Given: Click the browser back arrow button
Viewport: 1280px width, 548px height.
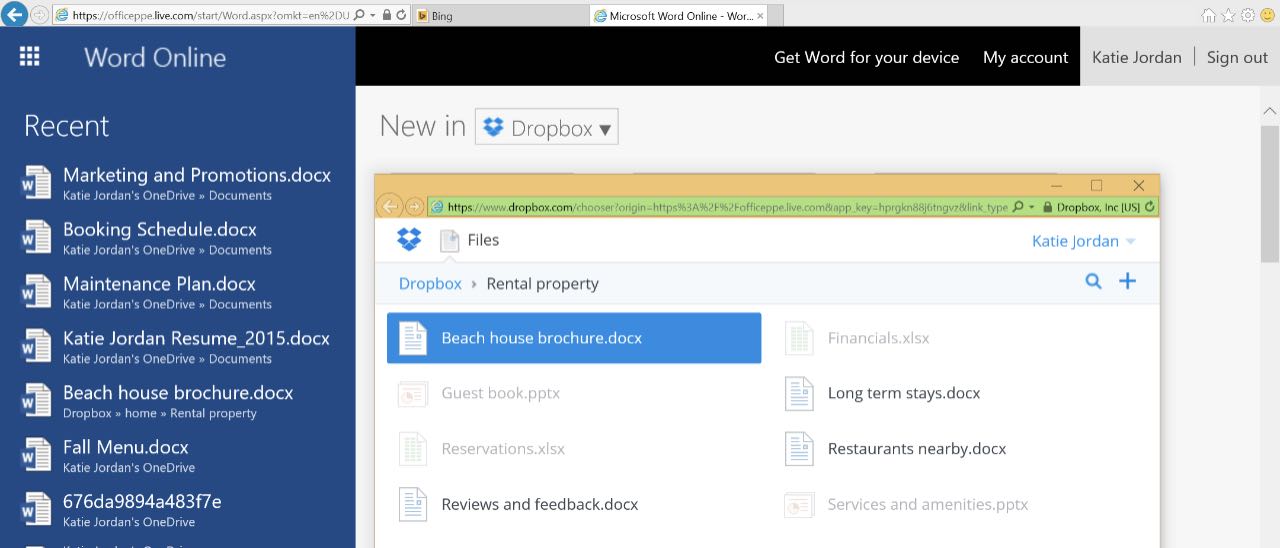Looking at the screenshot, I should pos(15,15).
